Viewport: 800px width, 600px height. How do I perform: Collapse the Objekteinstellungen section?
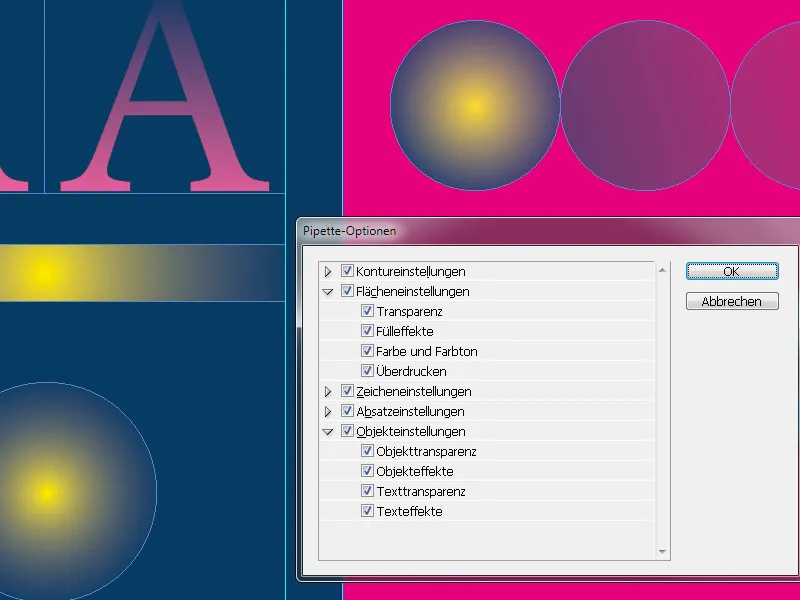[330, 431]
